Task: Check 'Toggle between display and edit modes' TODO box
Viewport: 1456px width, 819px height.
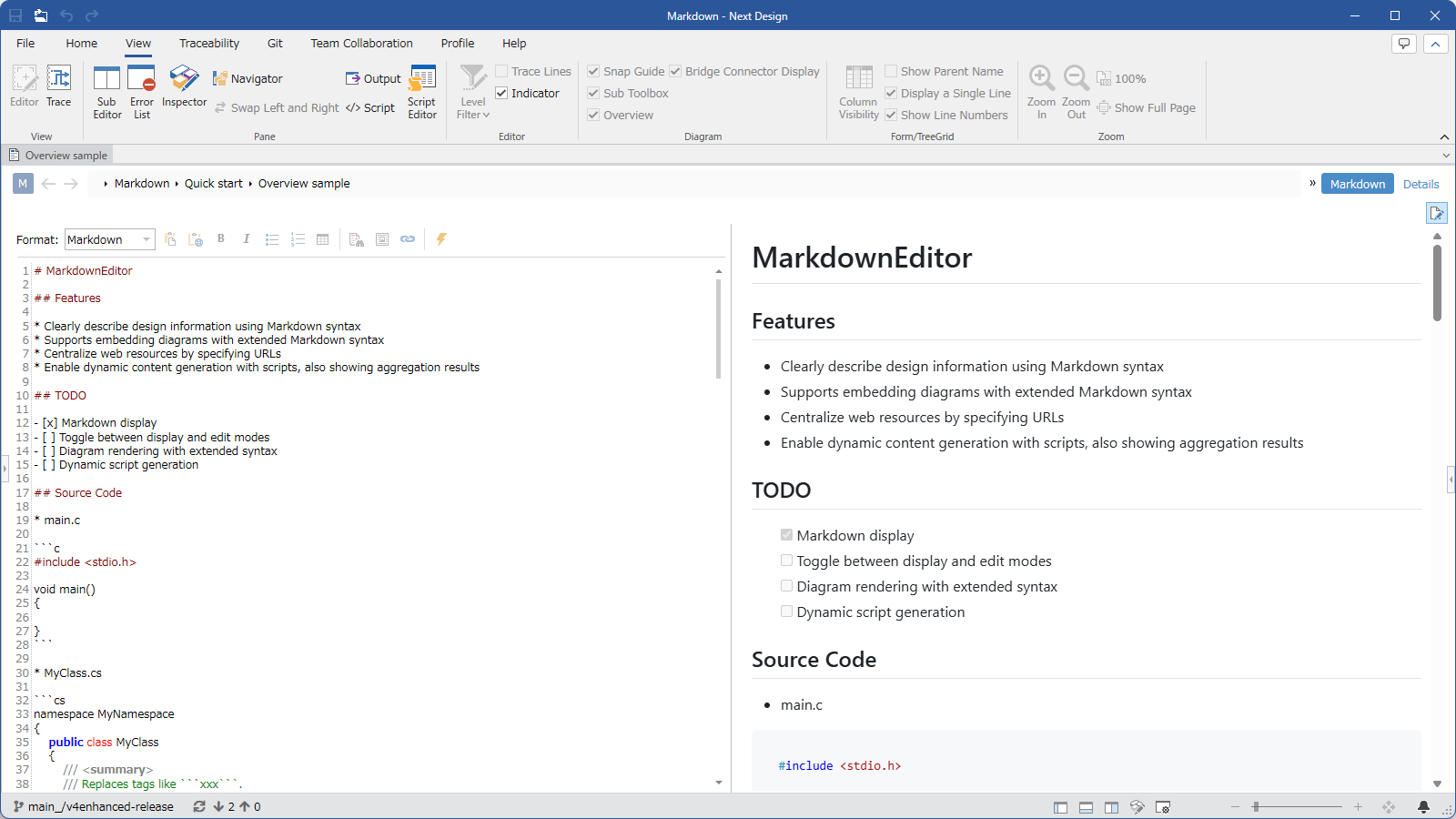Action: (x=786, y=561)
